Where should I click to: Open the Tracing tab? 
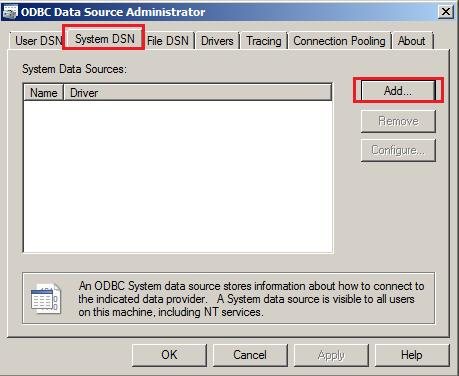[264, 41]
